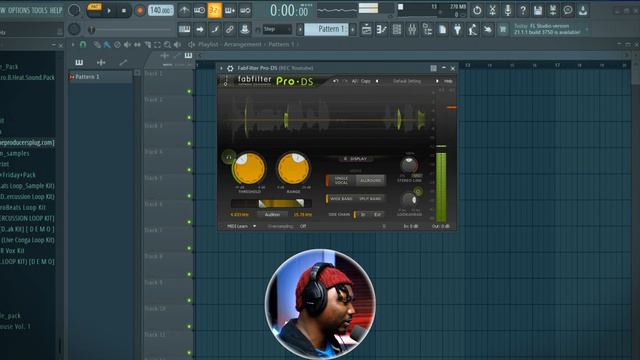Click the Pro-DS A/B compare button
Image resolution: width=640 pixels, height=360 pixels.
pyautogui.click(x=355, y=81)
